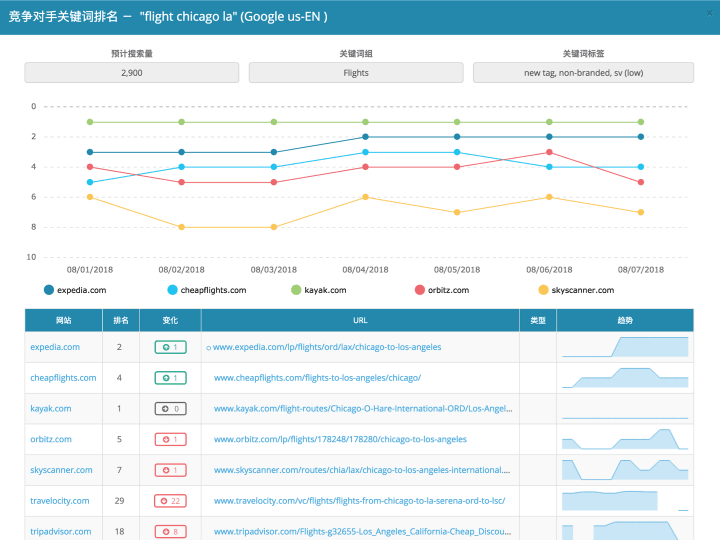Click skyscanner.com data point on 08/07/2018
The image size is (720, 540).
(x=641, y=212)
